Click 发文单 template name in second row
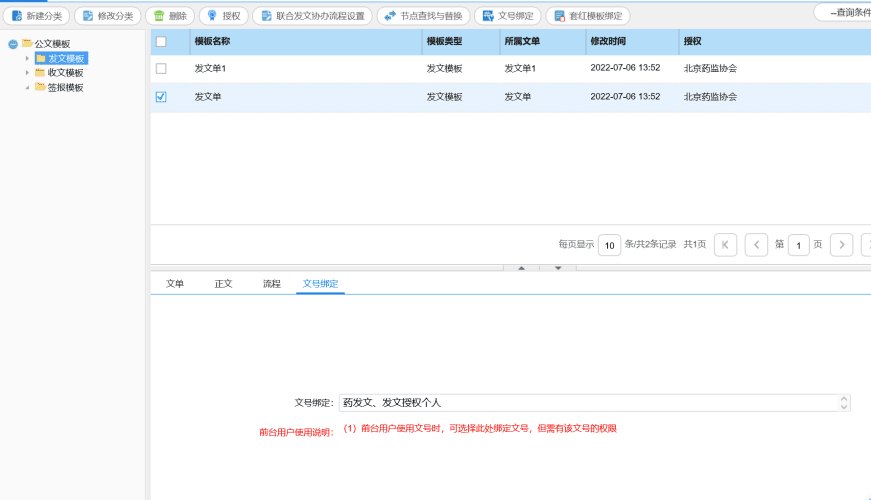This screenshot has height=500, width=871. 208,97
